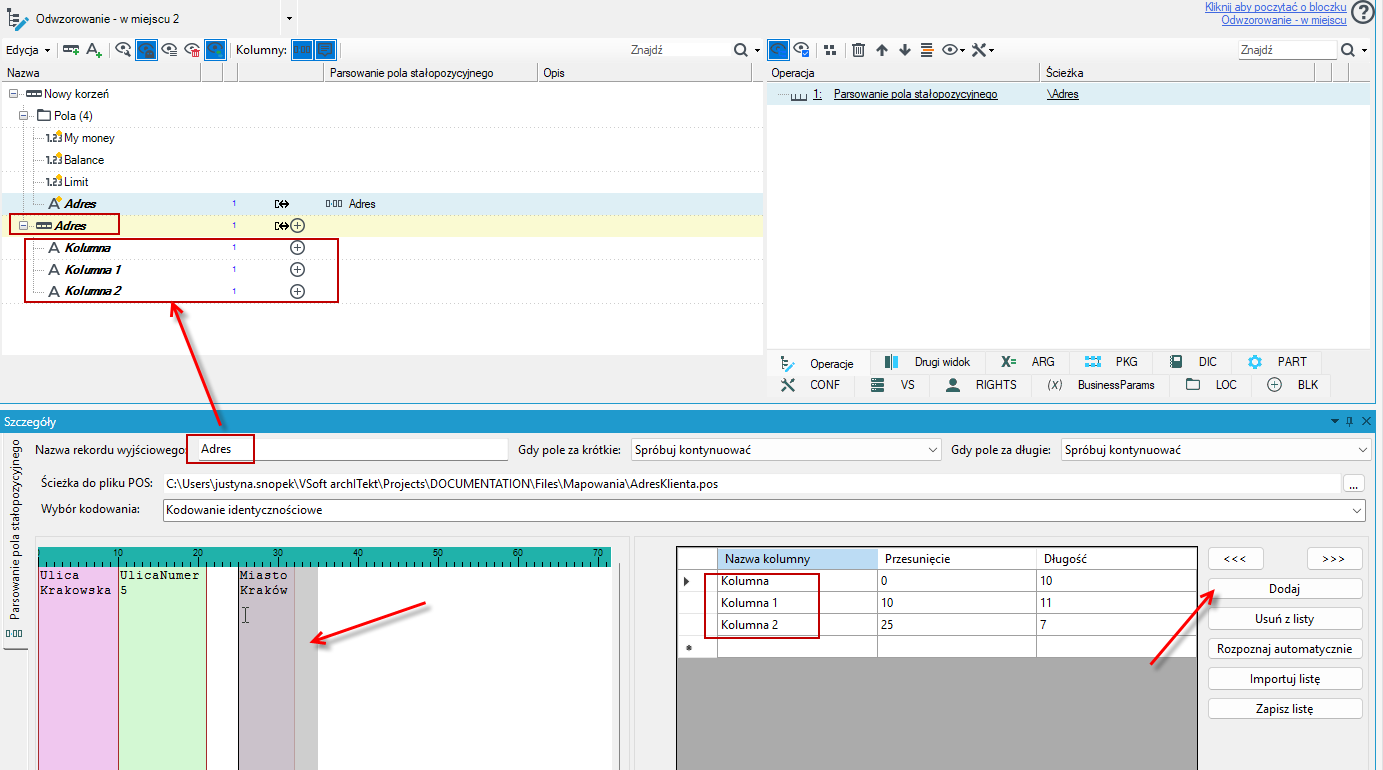
Task: Click the orange lines align icon
Action: coord(927,49)
